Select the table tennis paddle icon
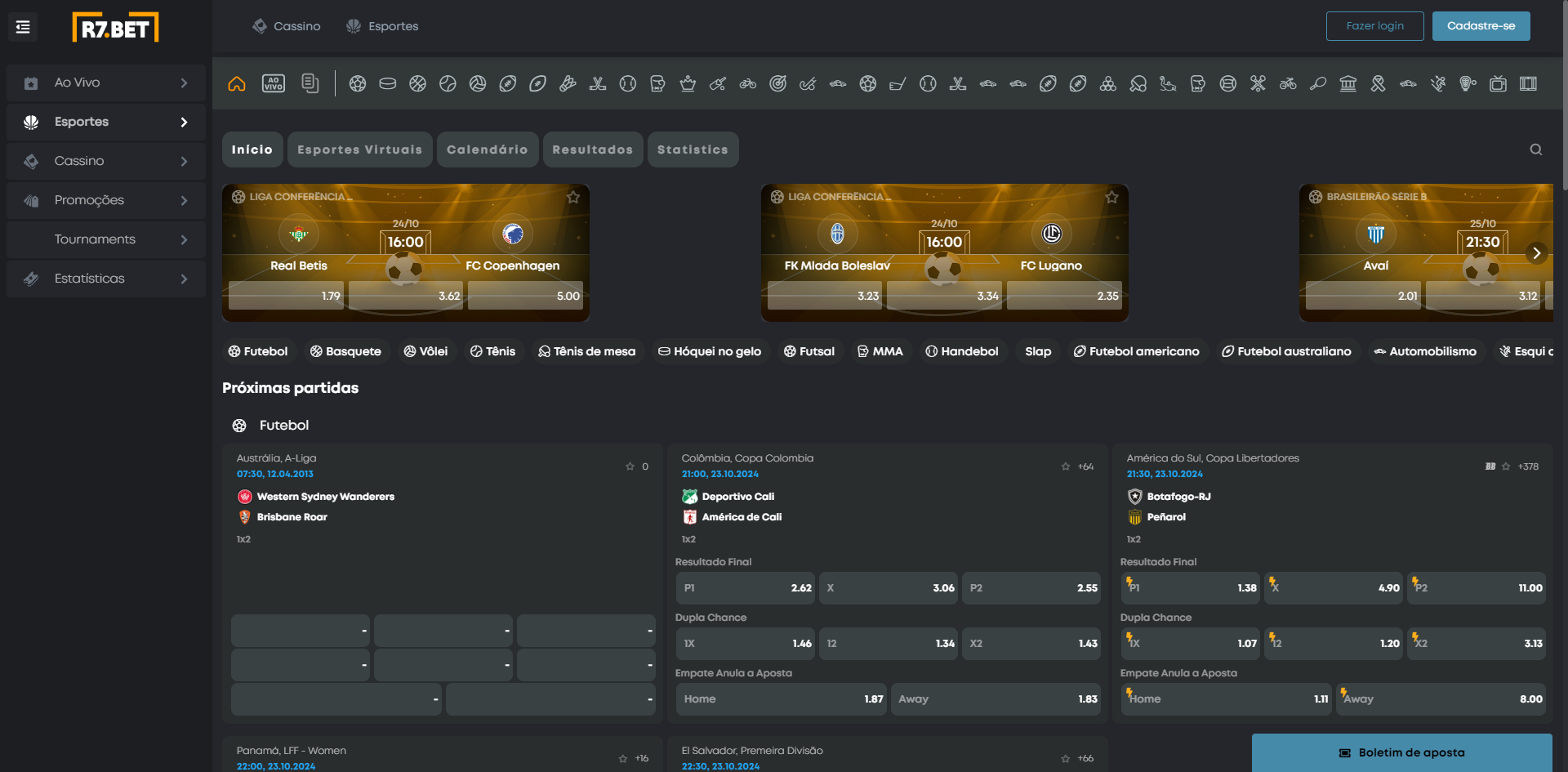 coord(1138,83)
